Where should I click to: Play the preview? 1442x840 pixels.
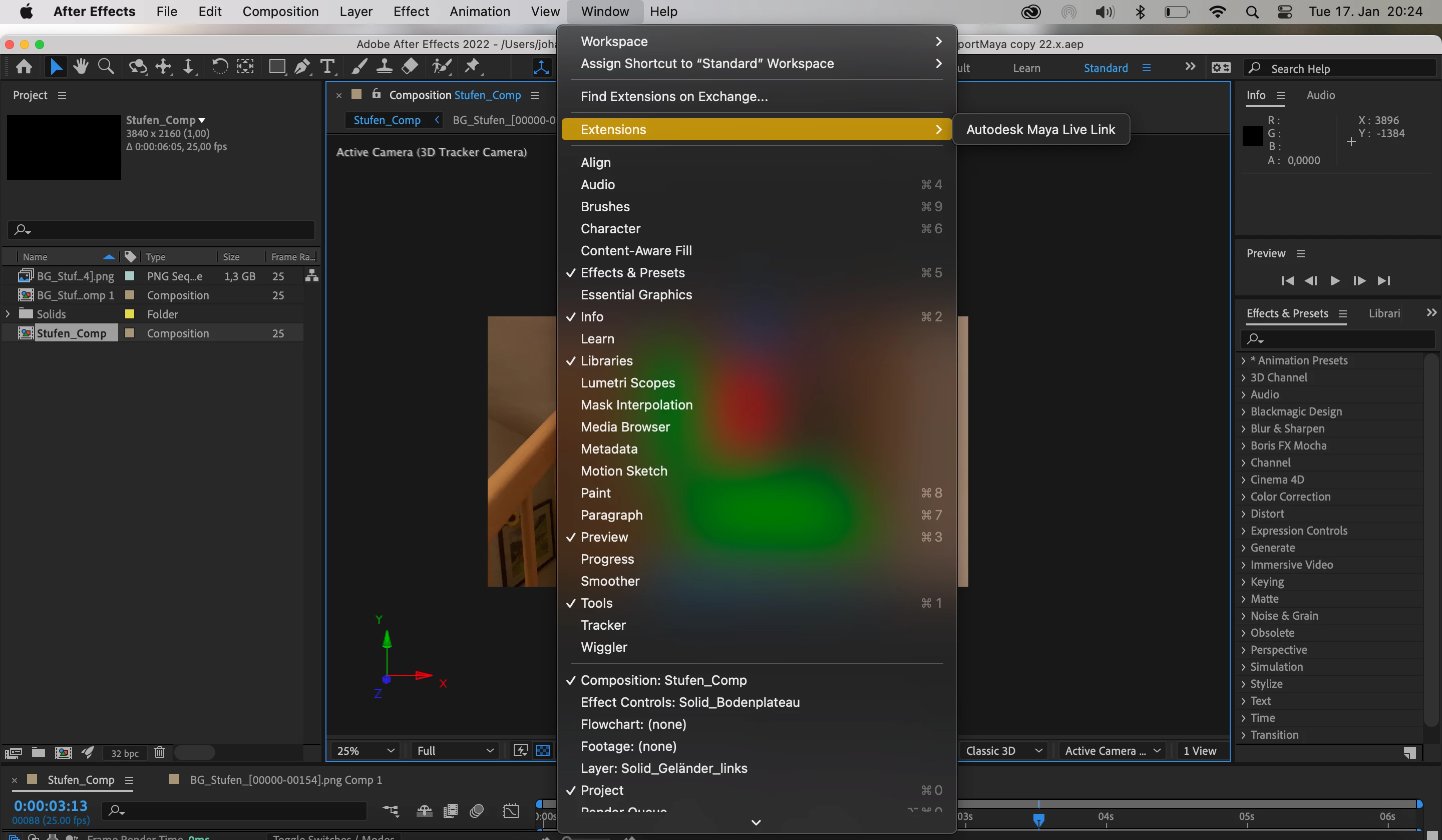[x=1334, y=280]
